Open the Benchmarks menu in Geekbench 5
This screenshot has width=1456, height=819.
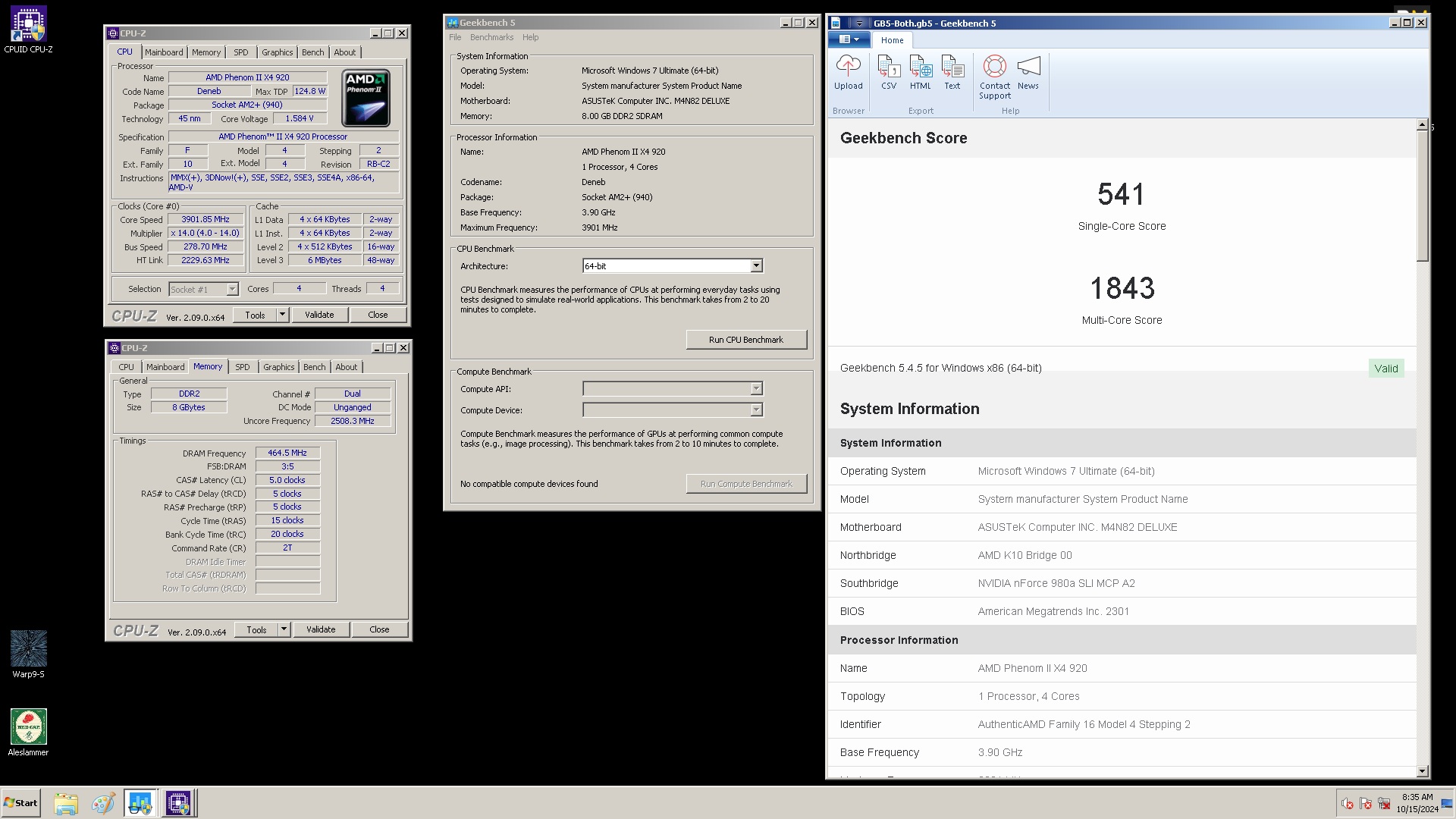point(491,37)
